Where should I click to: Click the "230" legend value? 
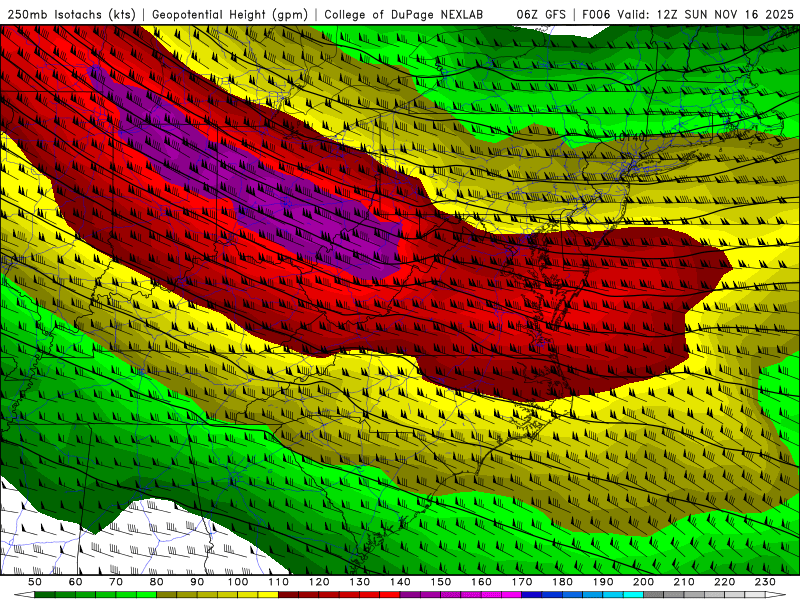click(765, 582)
